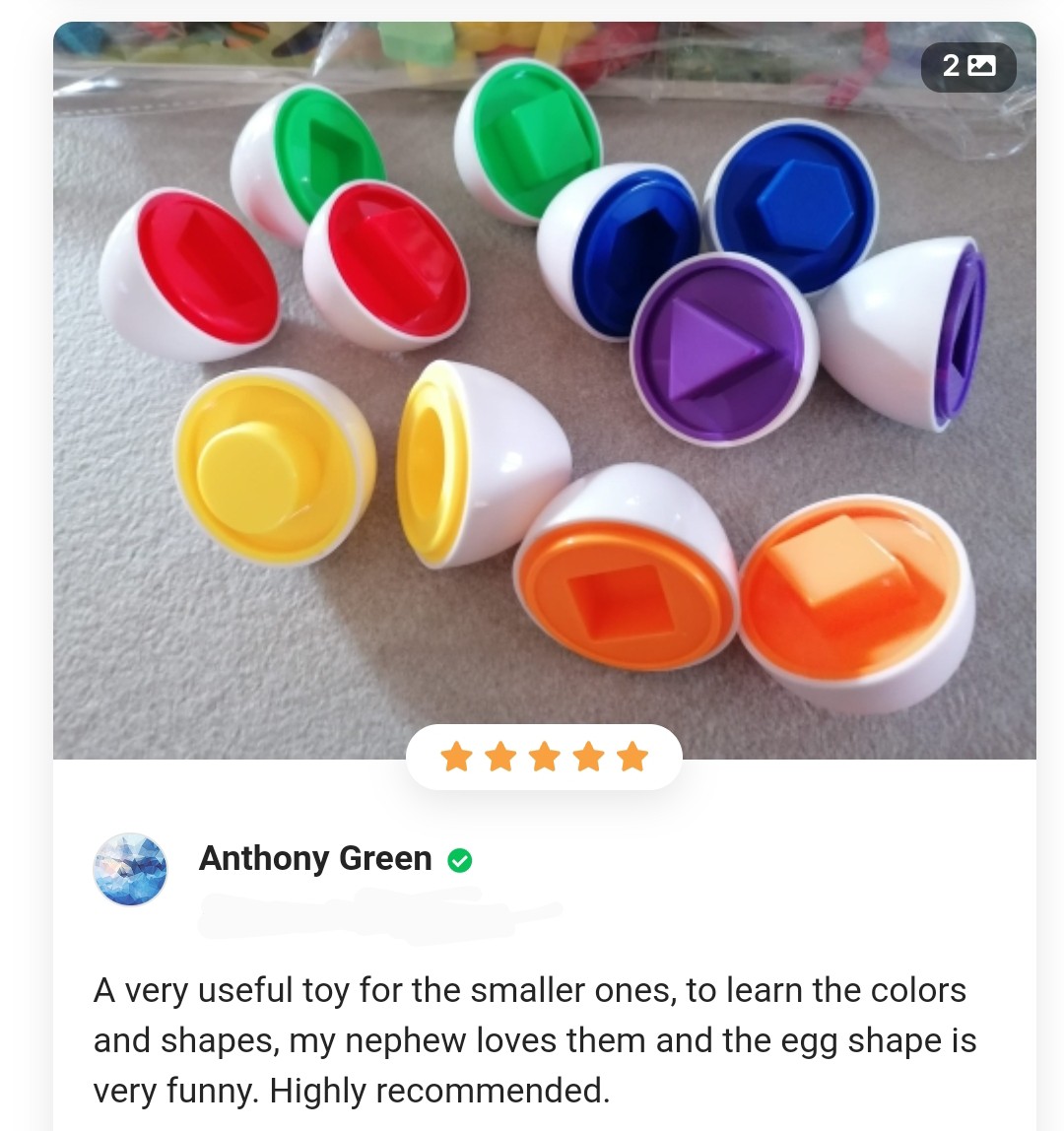The width and height of the screenshot is (1064, 1131).
Task: Click the picture icon in the photo count badge
Action: coord(982,66)
